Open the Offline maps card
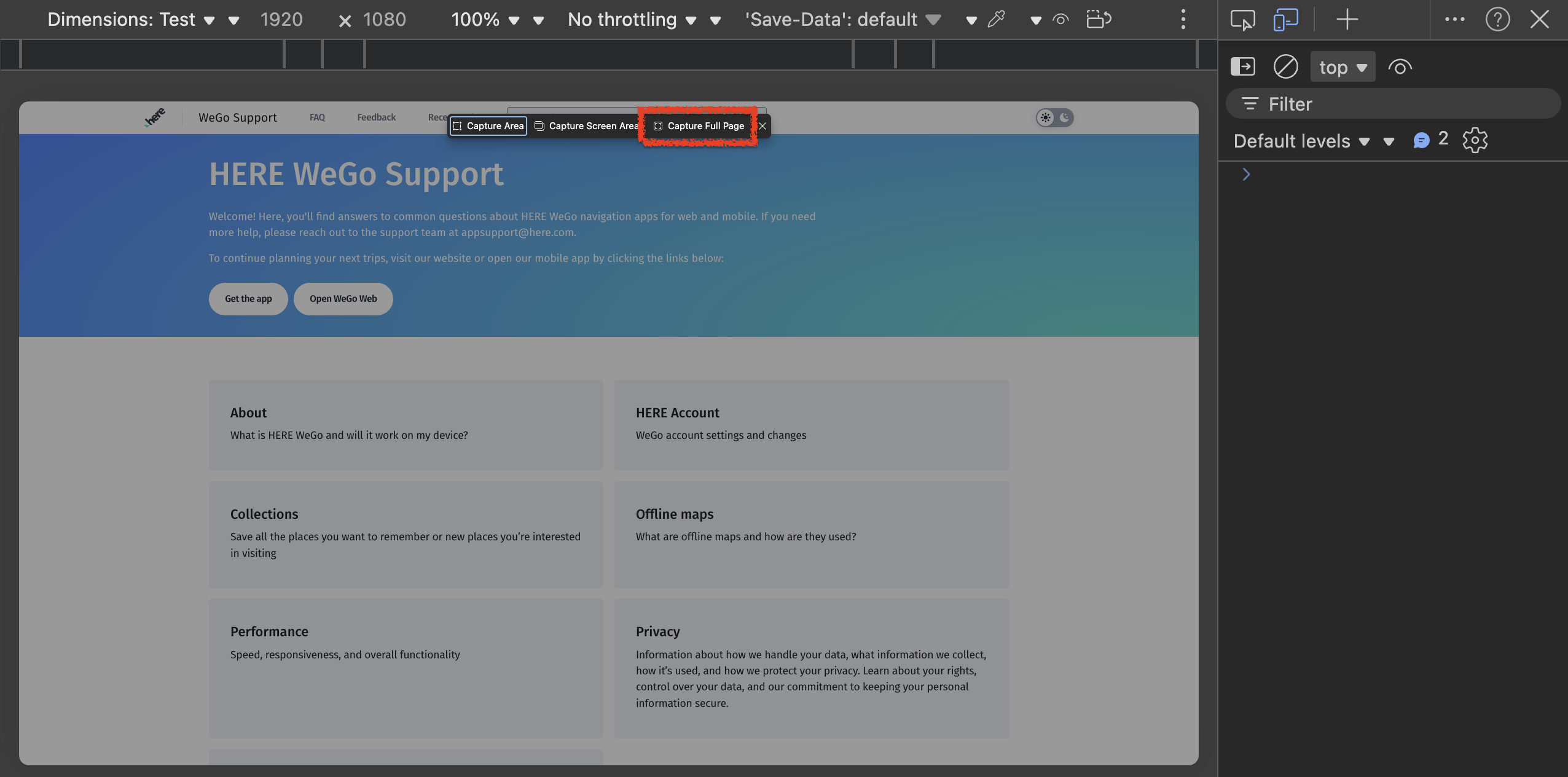 [x=811, y=534]
